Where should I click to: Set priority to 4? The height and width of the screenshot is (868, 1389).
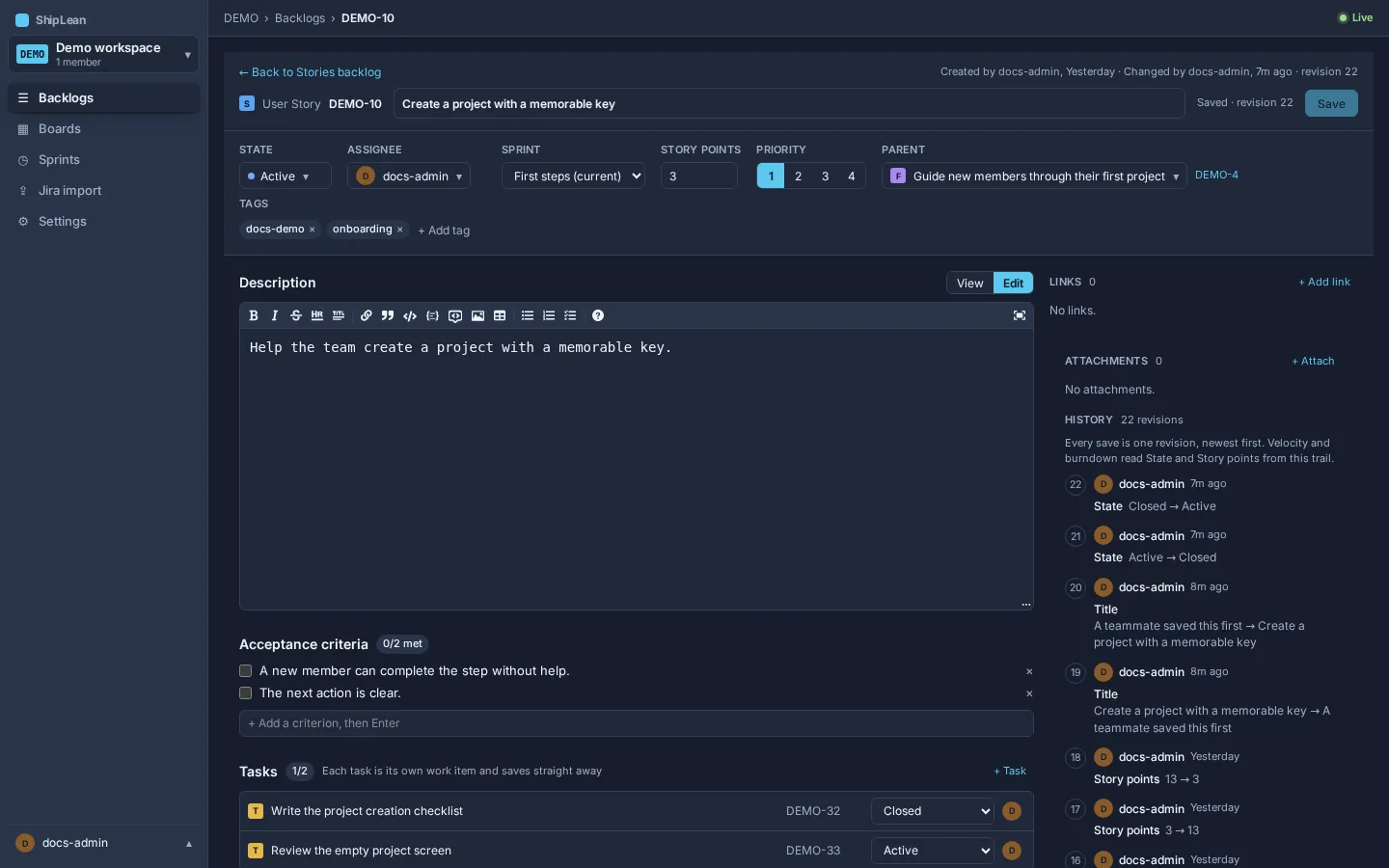852,176
